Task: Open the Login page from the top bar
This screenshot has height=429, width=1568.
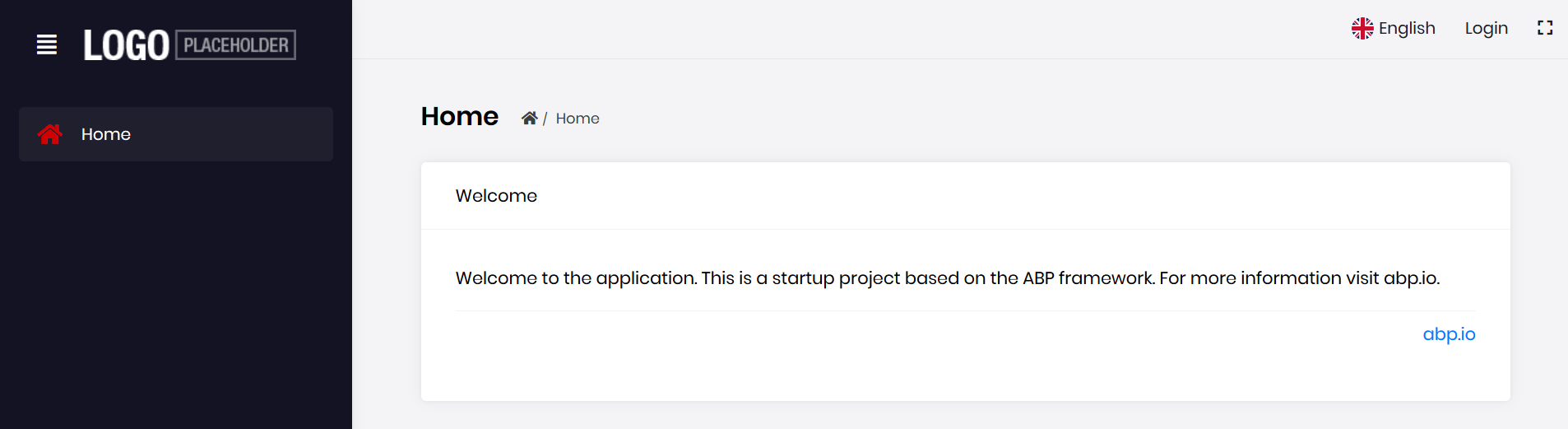Action: [1486, 29]
